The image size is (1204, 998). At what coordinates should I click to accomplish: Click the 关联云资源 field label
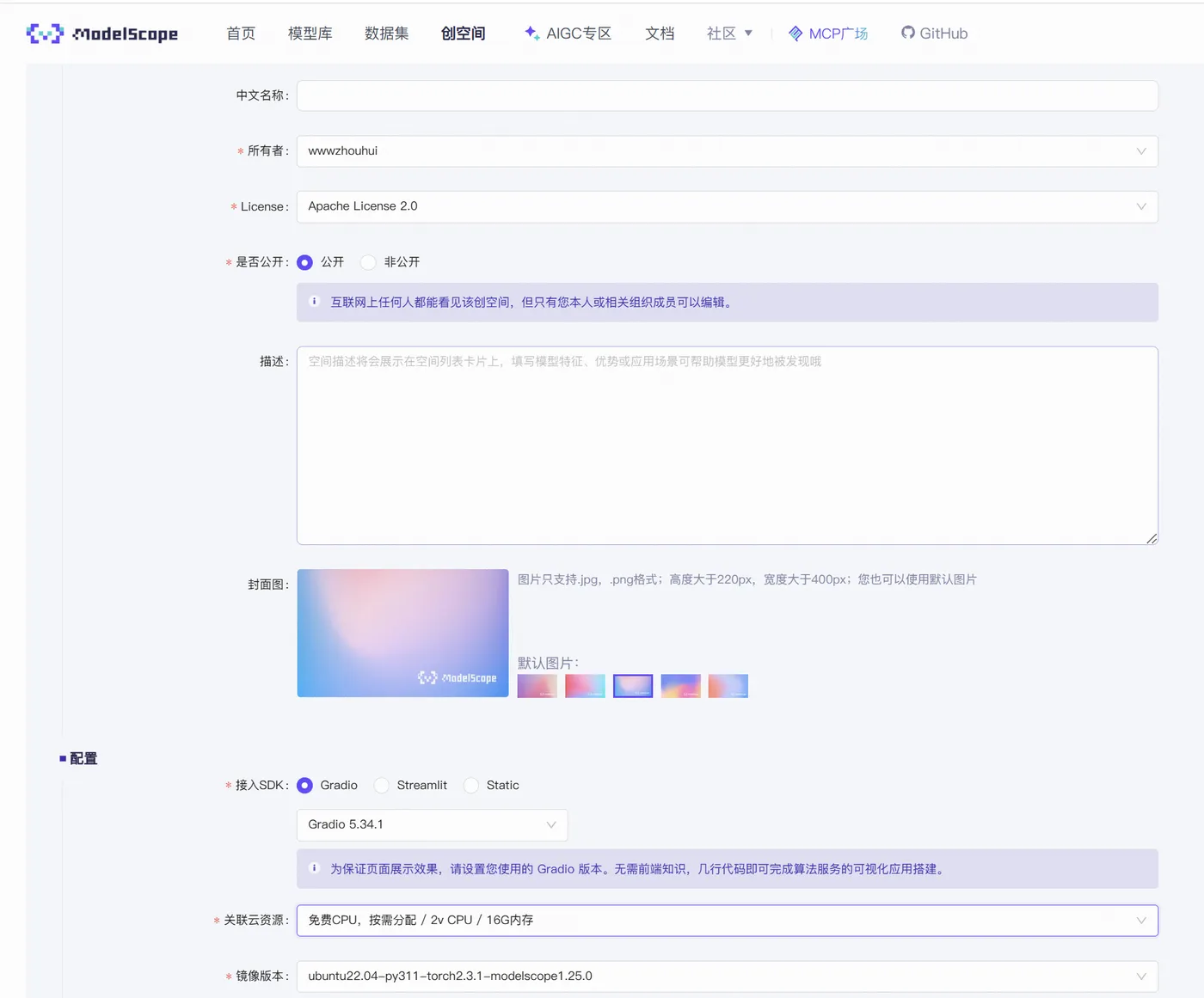point(255,921)
